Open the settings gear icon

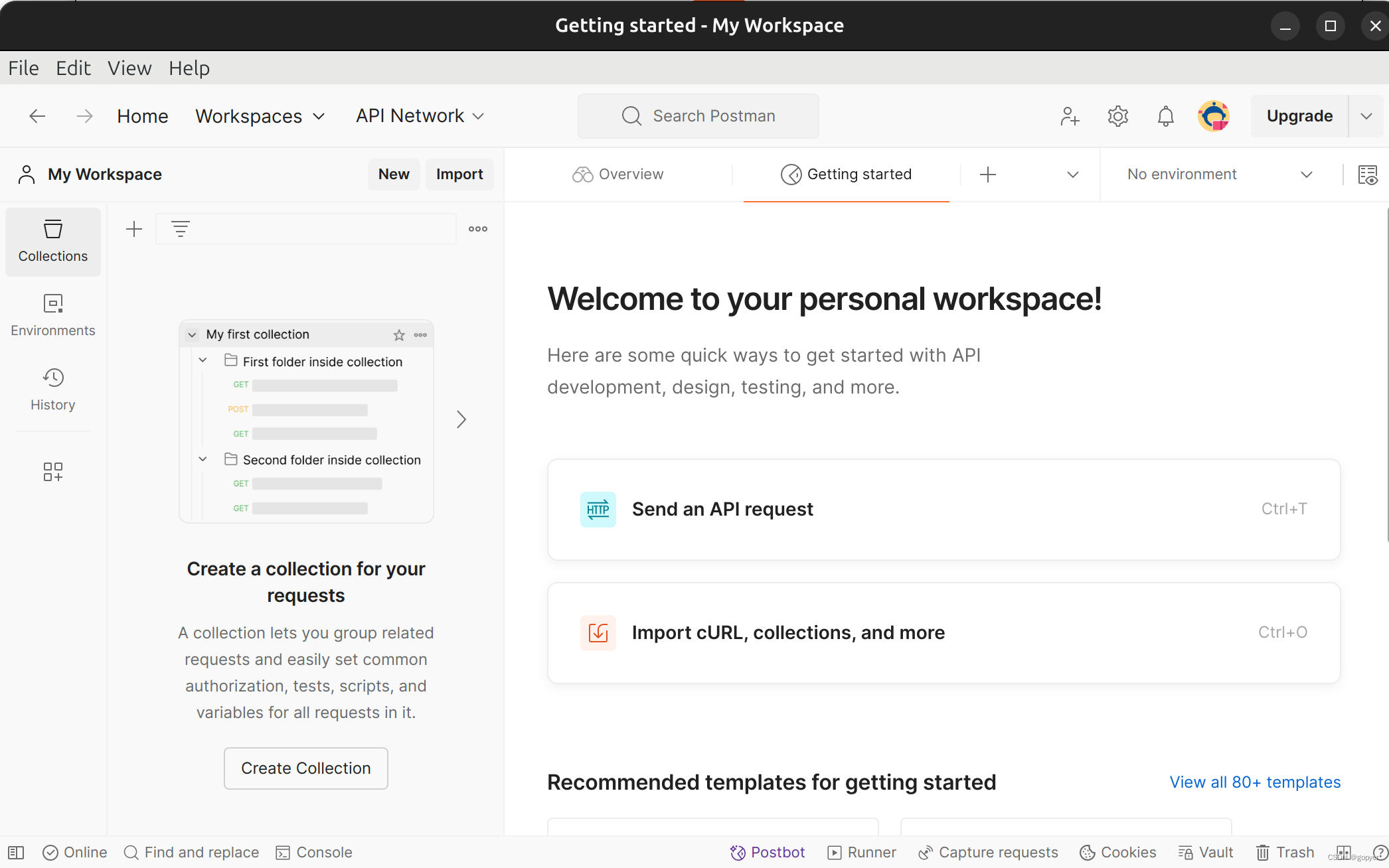[x=1118, y=116]
